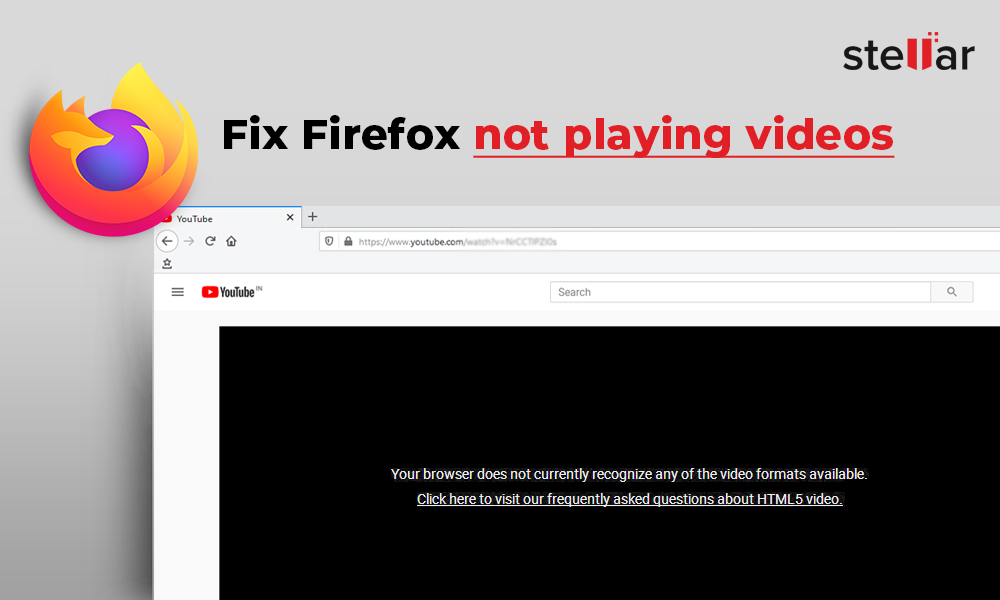Viewport: 1000px width, 600px height.
Task: Click the 'Fix Firefox' heading text
Action: 341,134
